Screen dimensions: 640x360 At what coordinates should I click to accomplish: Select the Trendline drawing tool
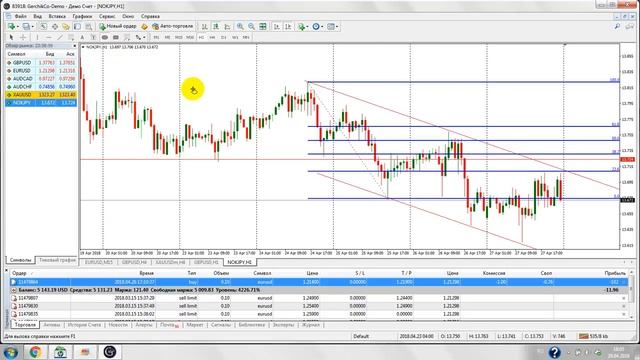coord(60,37)
